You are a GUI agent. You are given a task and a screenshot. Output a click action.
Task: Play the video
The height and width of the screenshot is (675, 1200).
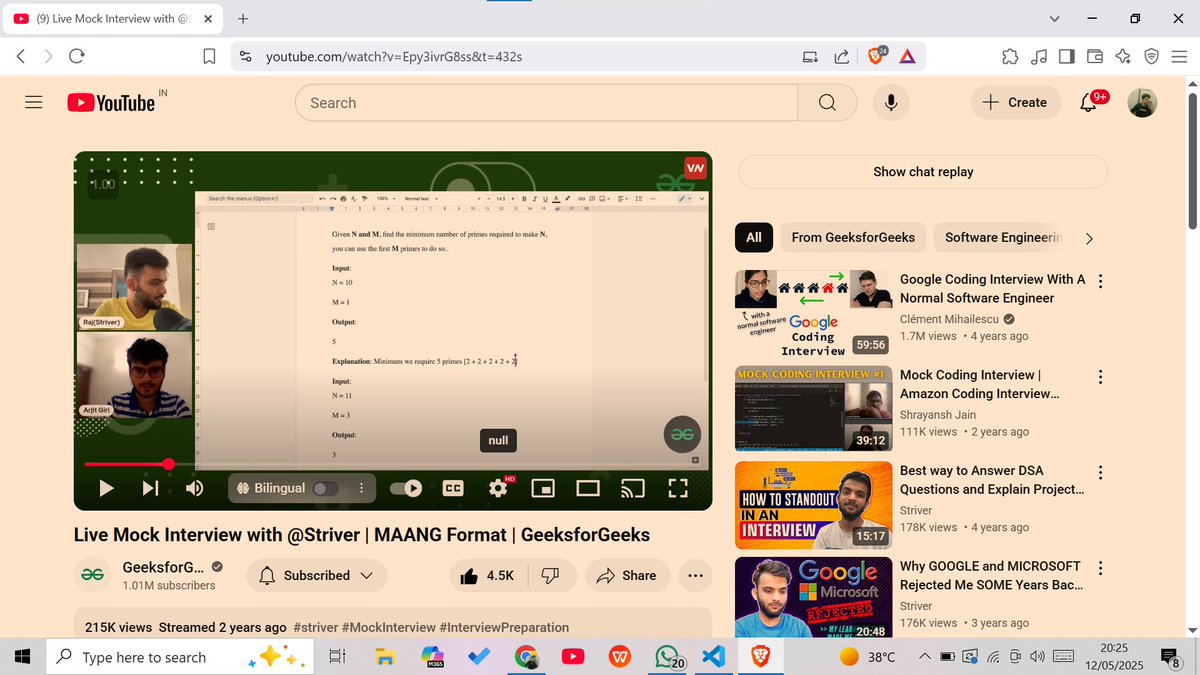[106, 488]
